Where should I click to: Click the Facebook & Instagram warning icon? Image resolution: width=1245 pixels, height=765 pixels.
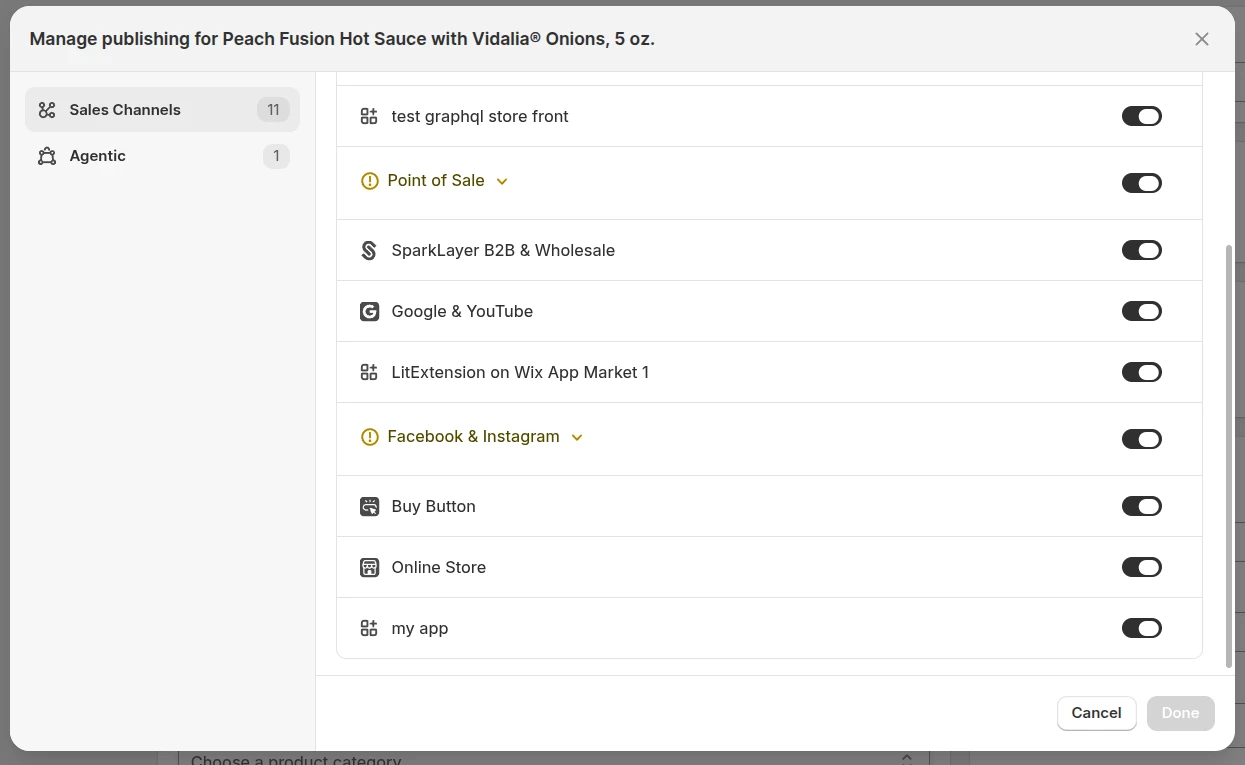pyautogui.click(x=370, y=437)
